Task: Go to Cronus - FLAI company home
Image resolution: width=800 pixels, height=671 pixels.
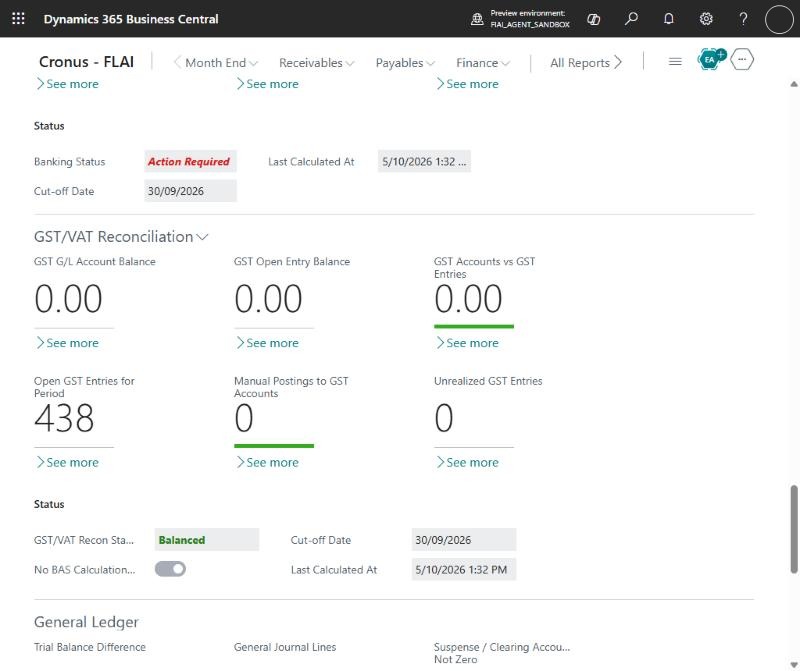Action: tap(86, 62)
